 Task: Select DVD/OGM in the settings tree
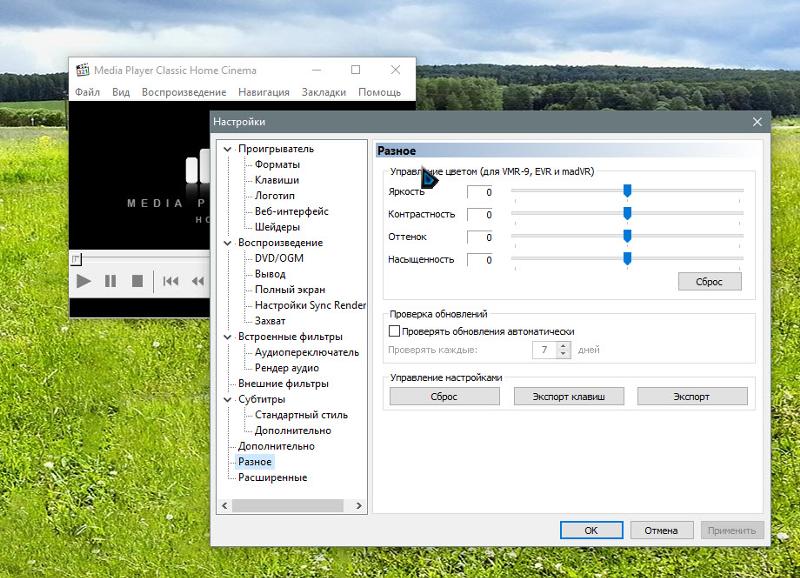[279, 258]
